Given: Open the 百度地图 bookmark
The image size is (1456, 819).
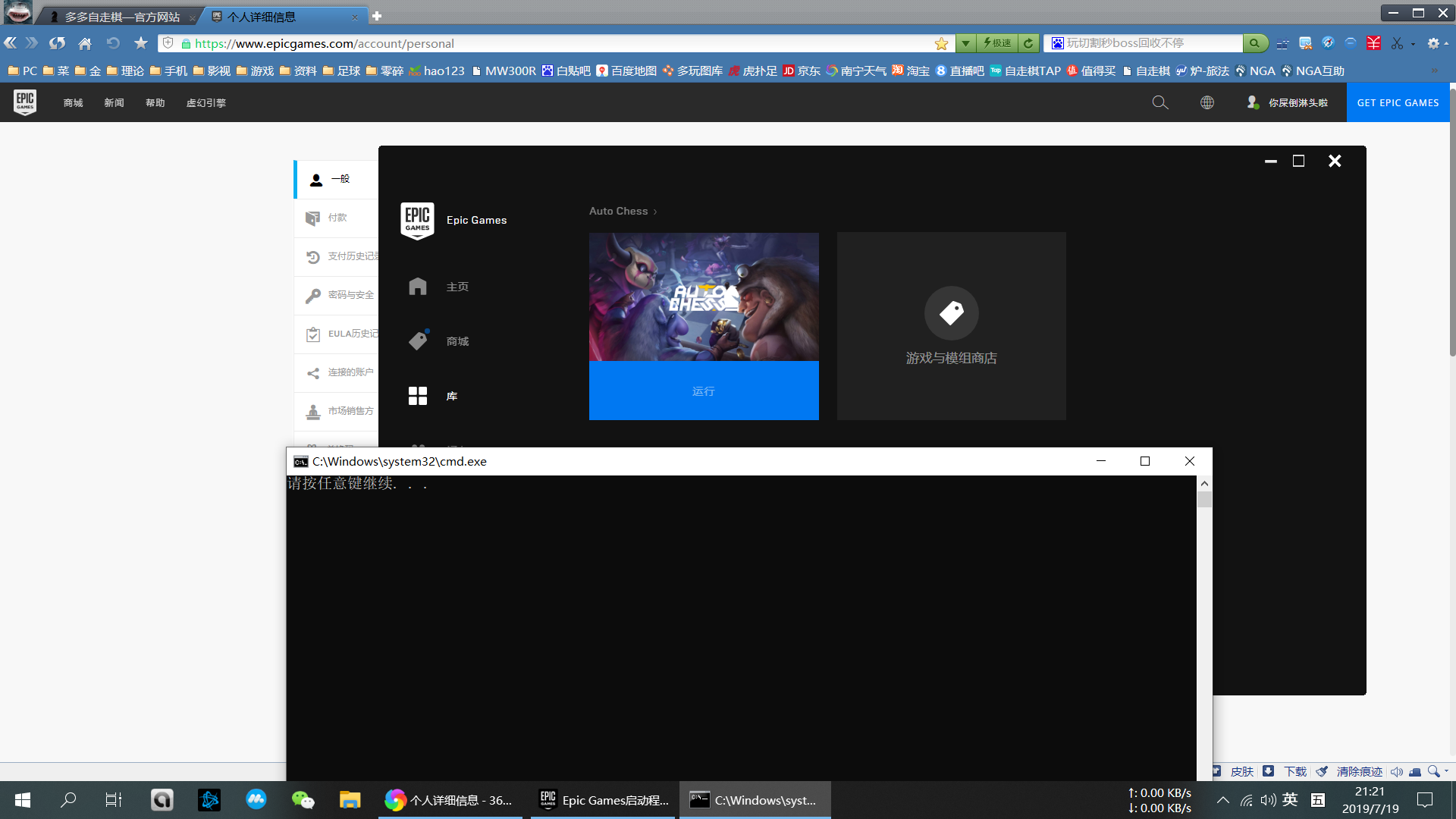Looking at the screenshot, I should pos(626,71).
